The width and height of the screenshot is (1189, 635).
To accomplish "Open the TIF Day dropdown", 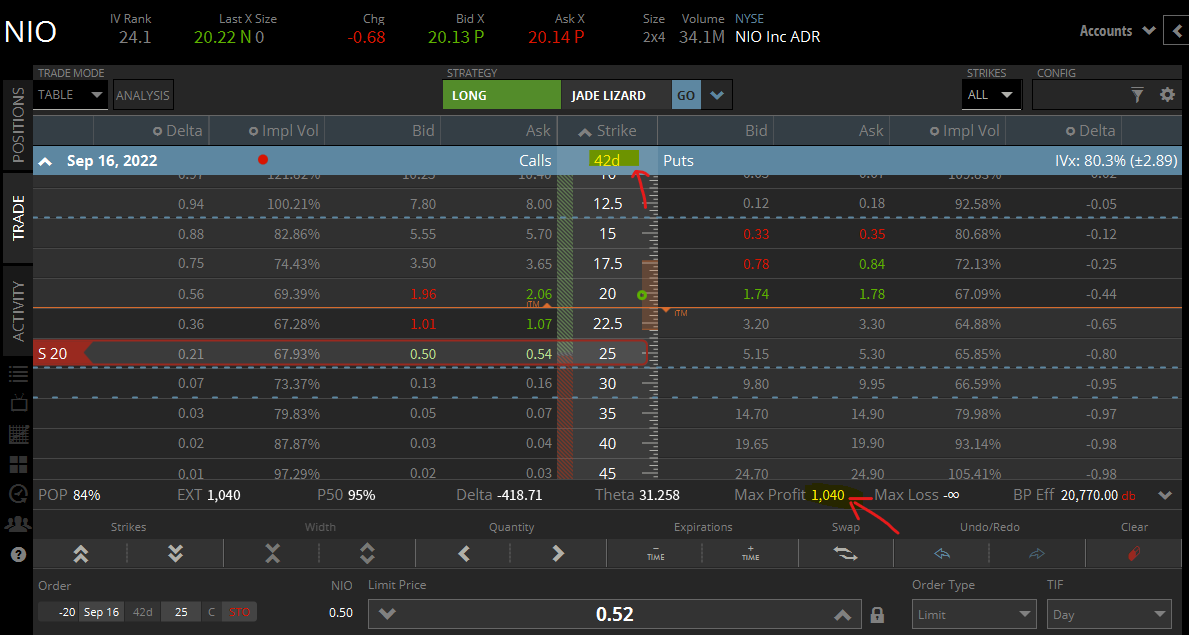I will [1108, 615].
